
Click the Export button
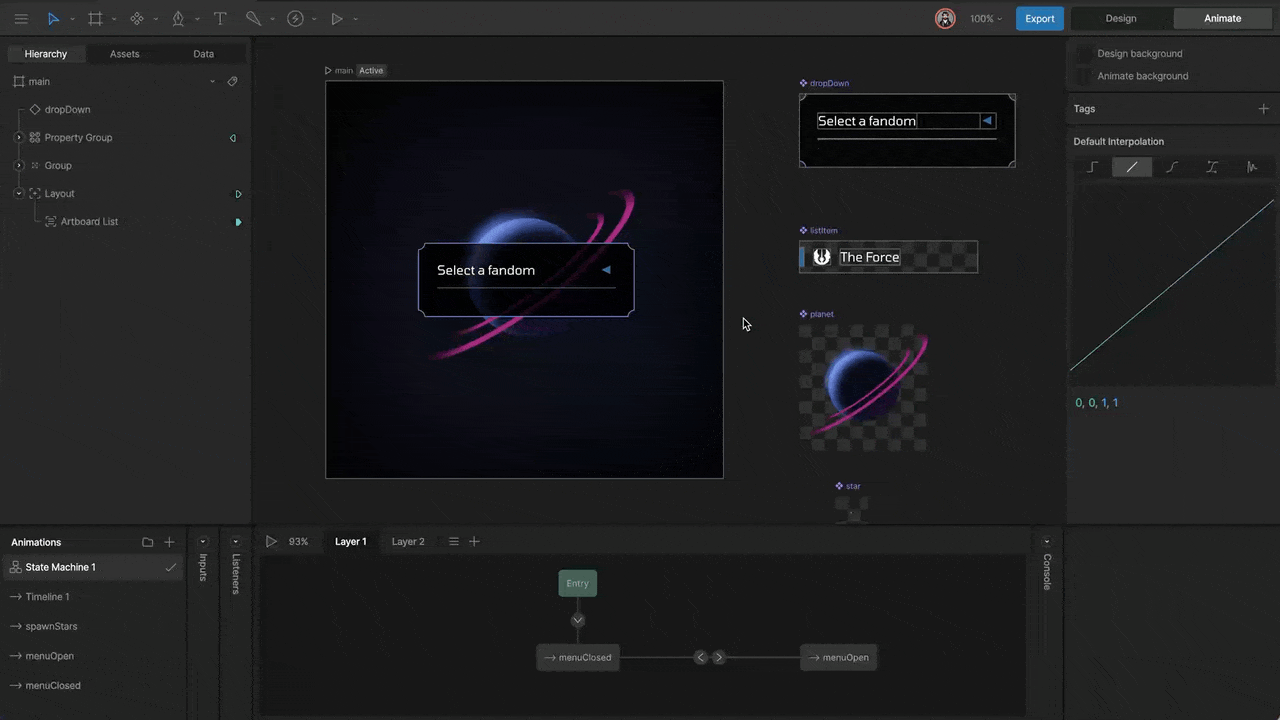[x=1039, y=19]
